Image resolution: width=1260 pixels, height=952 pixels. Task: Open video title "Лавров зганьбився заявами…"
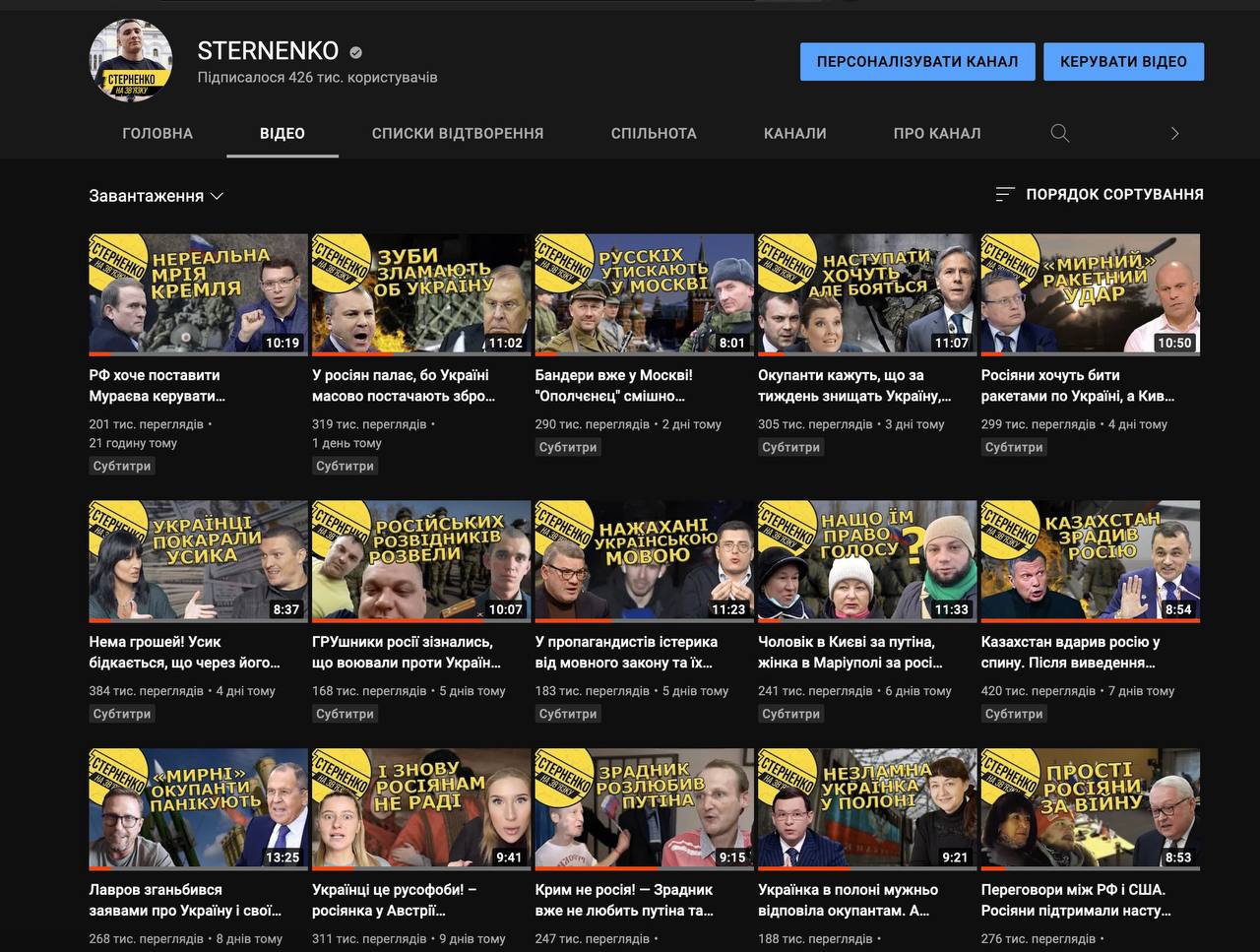coord(185,900)
